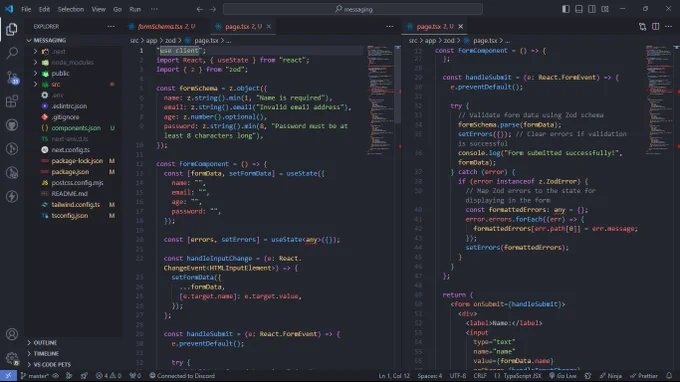Open the Selection menu
680x382 pixels.
point(71,9)
